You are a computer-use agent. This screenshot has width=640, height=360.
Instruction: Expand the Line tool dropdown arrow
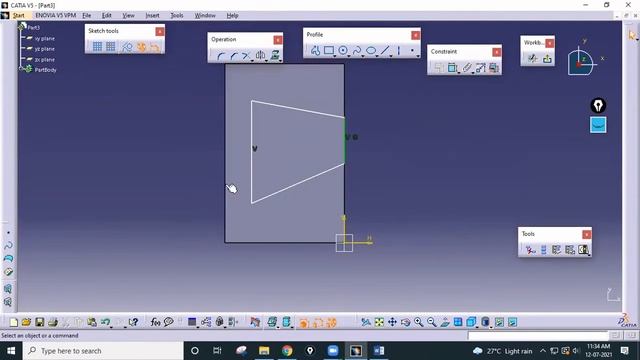pyautogui.click(x=391, y=56)
